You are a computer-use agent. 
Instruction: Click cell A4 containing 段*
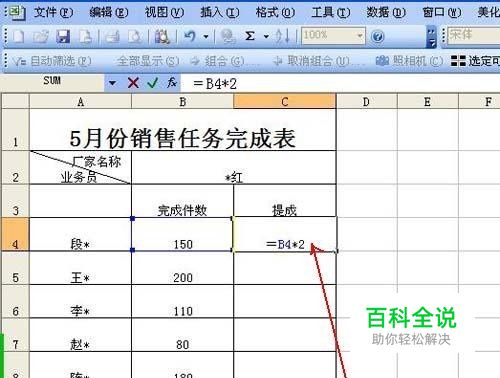coord(80,234)
